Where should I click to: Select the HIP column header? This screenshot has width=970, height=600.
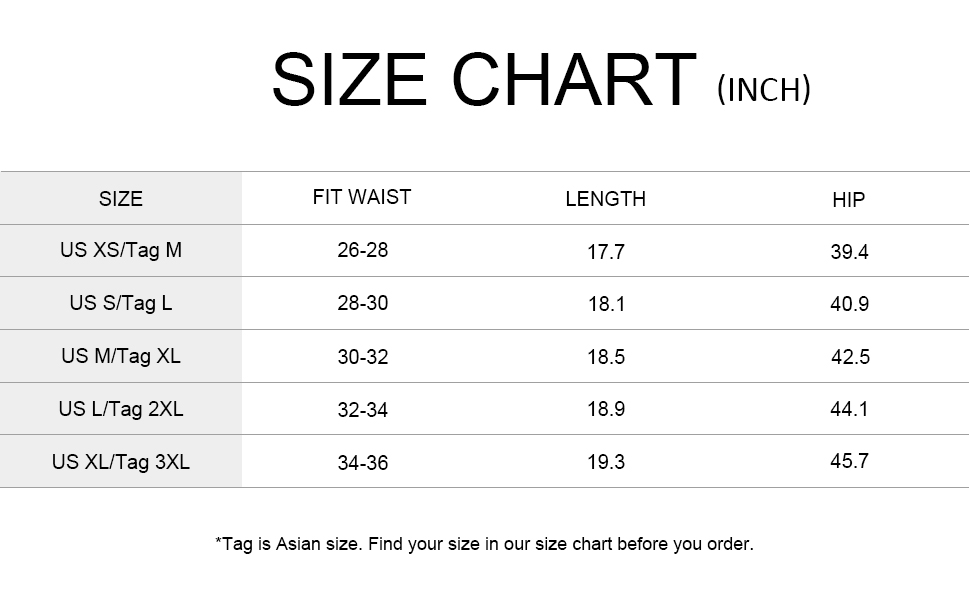849,200
